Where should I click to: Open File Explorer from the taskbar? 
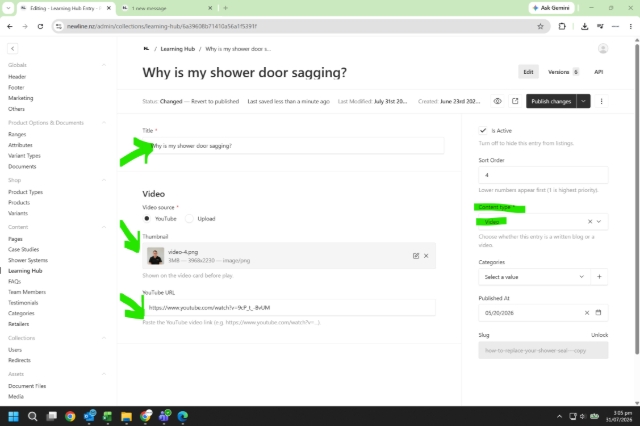tap(127, 416)
